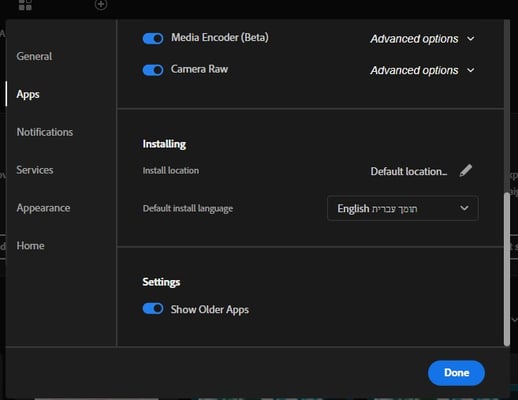The width and height of the screenshot is (518, 400).
Task: Open the Notifications preferences section
Action: coord(45,132)
